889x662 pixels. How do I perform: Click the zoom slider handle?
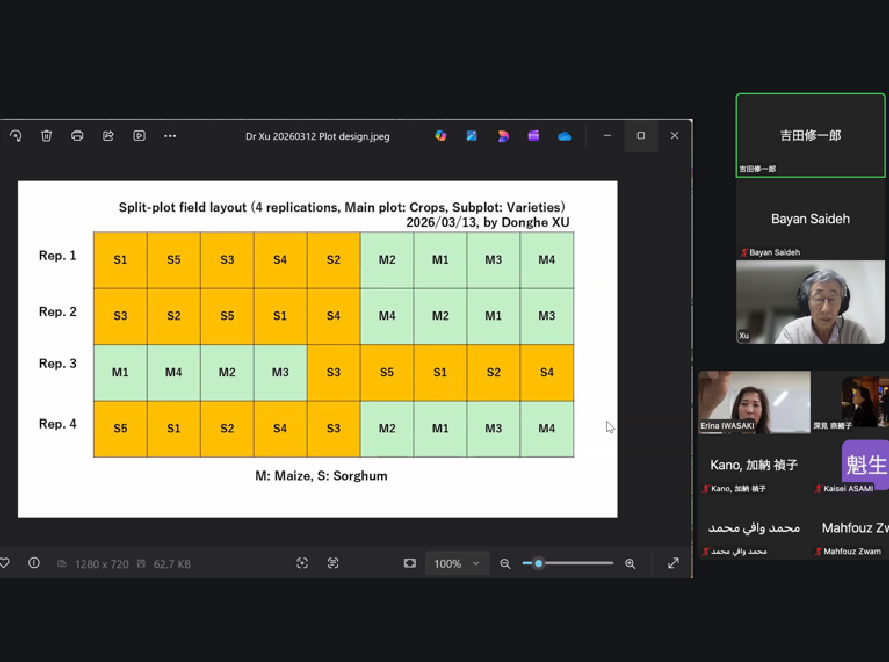[538, 564]
